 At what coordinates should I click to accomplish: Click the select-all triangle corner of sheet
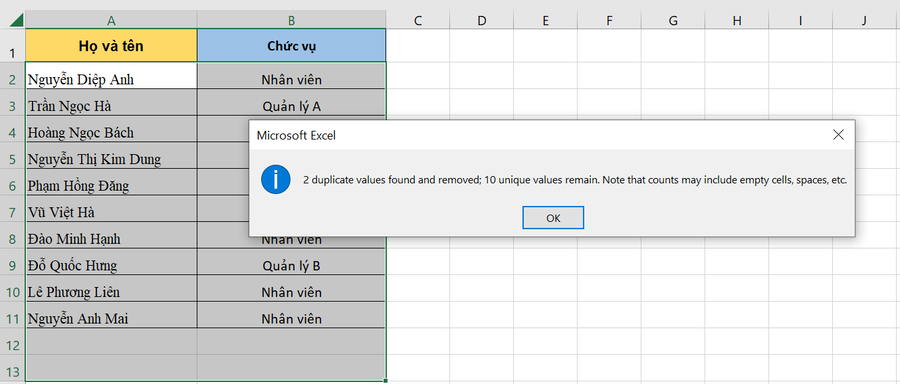click(16, 21)
